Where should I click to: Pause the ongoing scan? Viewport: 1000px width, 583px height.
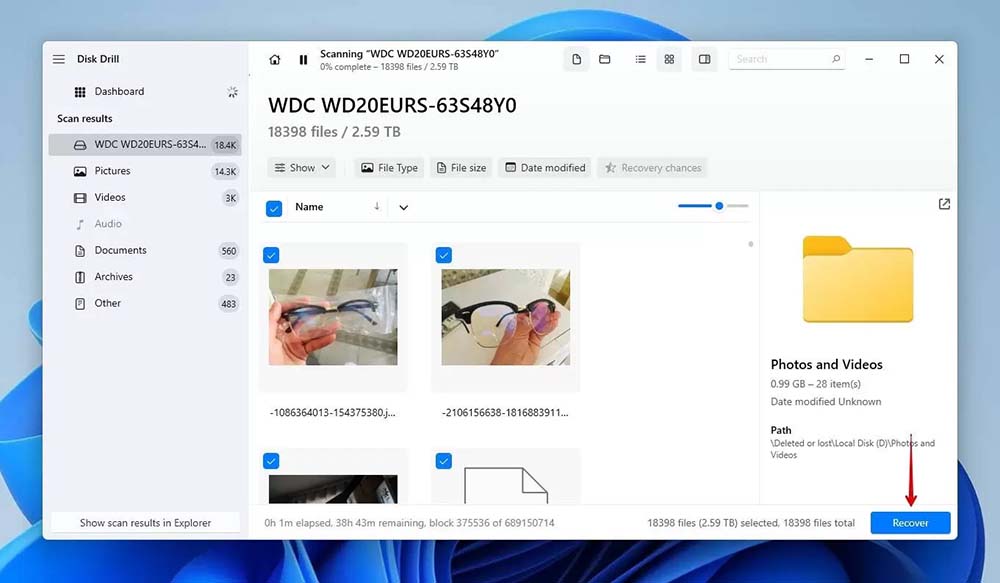click(x=303, y=60)
